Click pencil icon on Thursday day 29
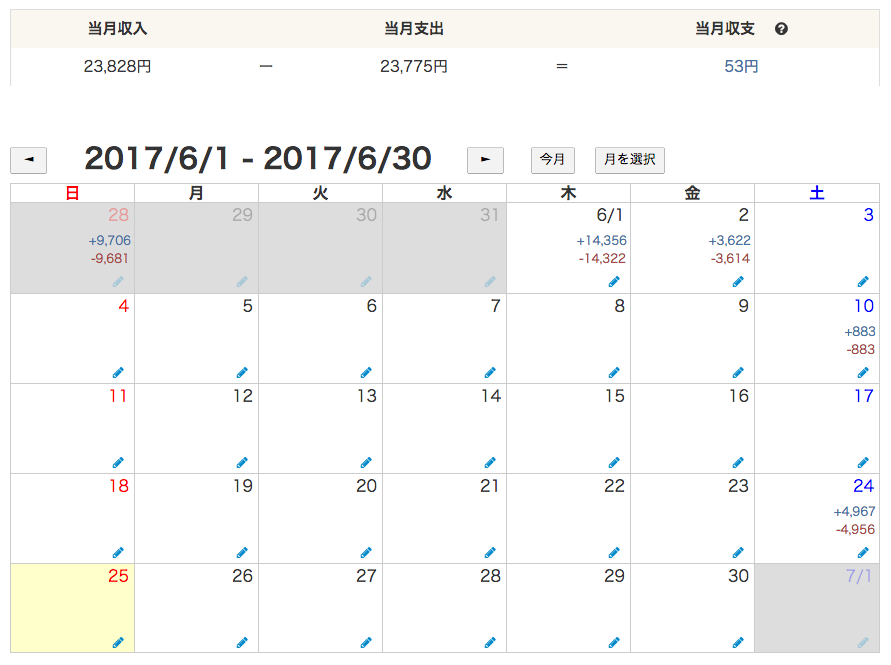The height and width of the screenshot is (665, 891). click(614, 642)
